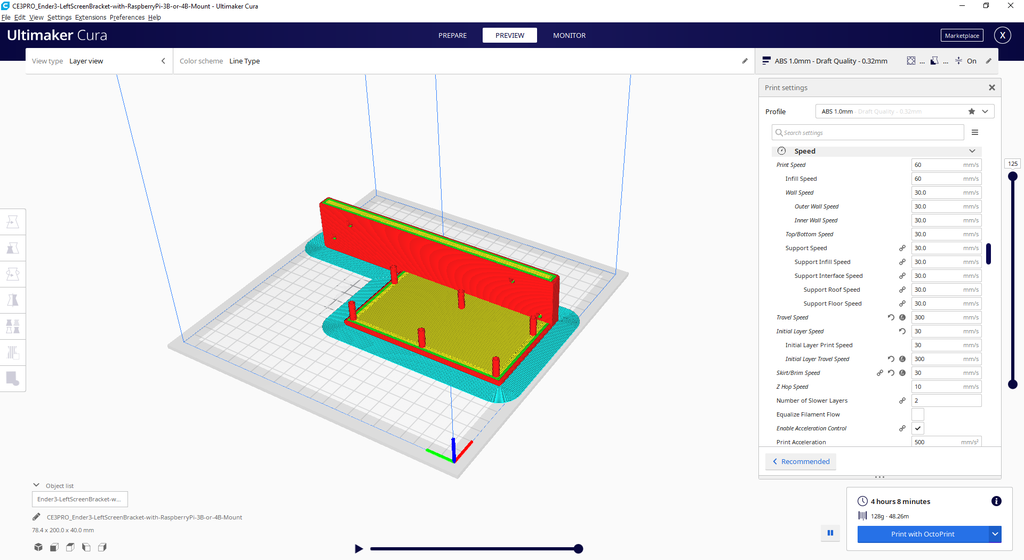Click link icon beside Number of Slower Layers
1024x560 pixels.
pyautogui.click(x=902, y=400)
